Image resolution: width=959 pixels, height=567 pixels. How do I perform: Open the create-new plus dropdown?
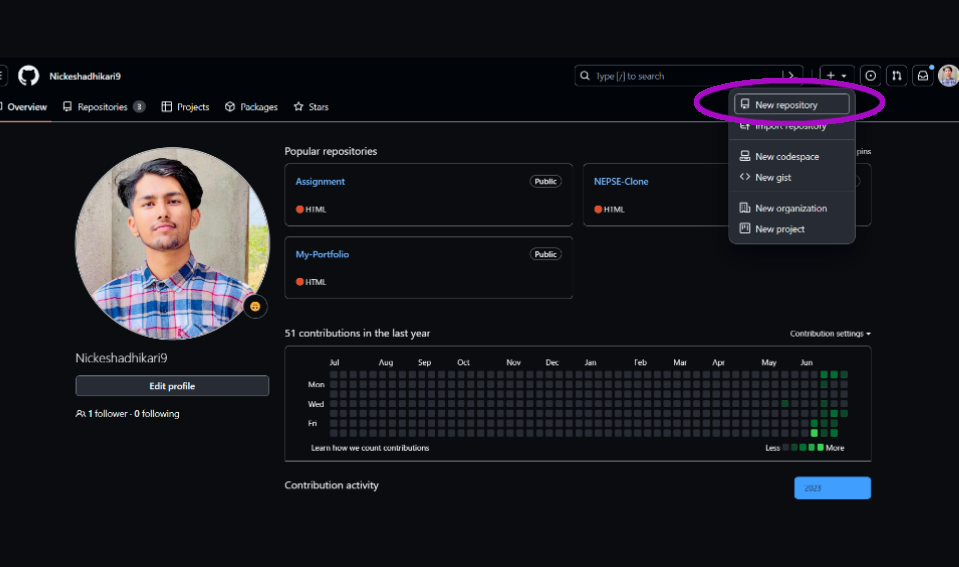coord(837,76)
